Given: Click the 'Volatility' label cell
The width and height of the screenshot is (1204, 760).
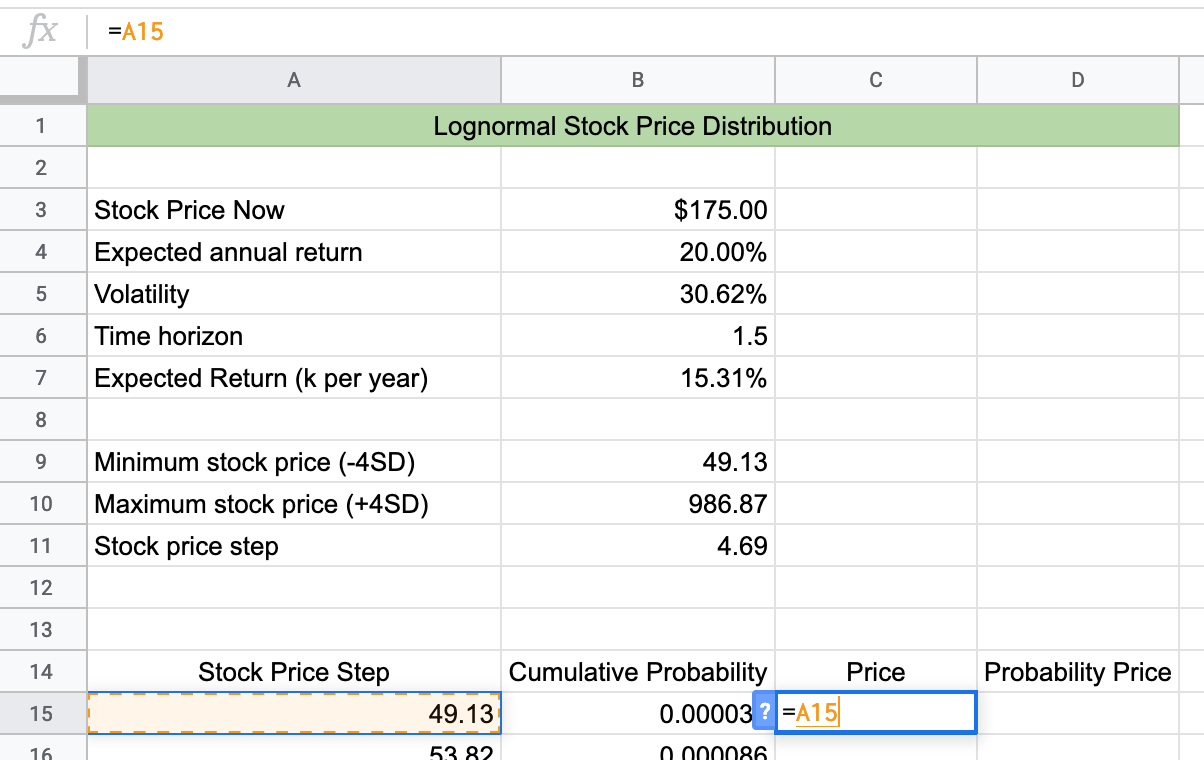Looking at the screenshot, I should 294,294.
